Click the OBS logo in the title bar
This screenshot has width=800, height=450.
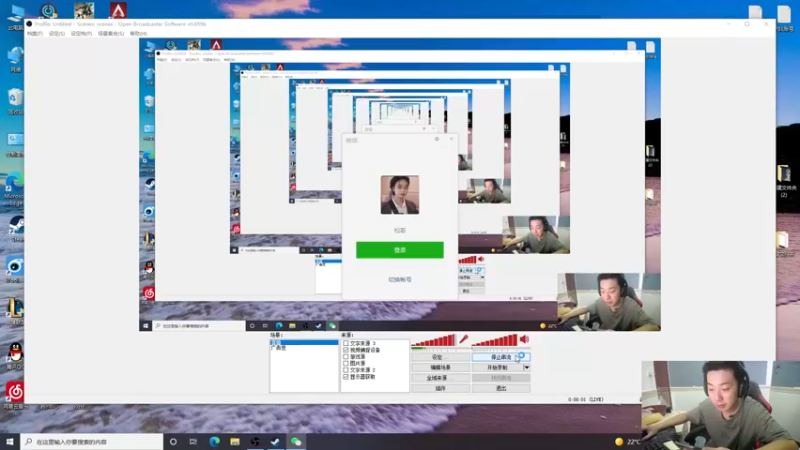click(x=29, y=24)
